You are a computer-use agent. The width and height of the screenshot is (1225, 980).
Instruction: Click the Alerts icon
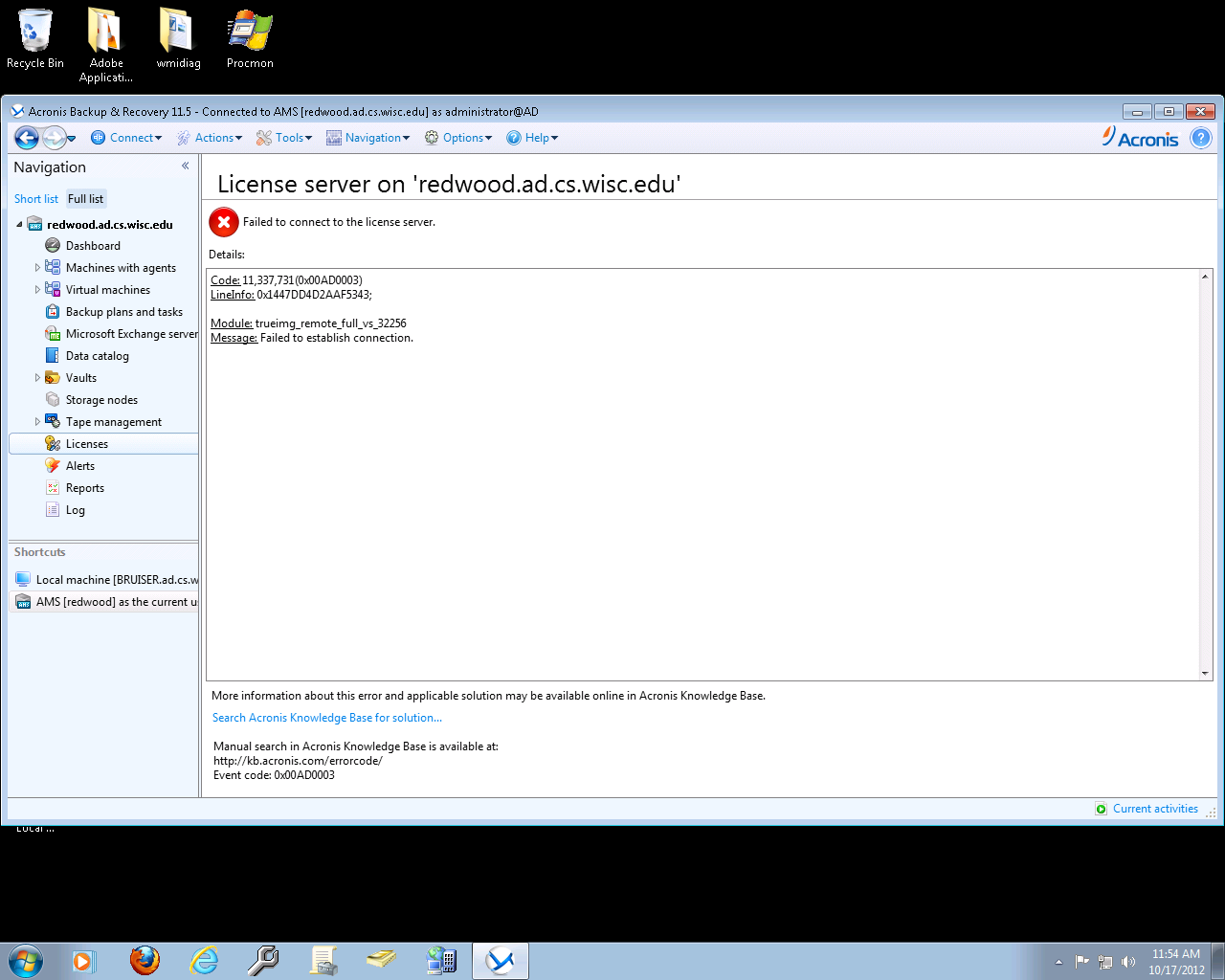coord(53,466)
